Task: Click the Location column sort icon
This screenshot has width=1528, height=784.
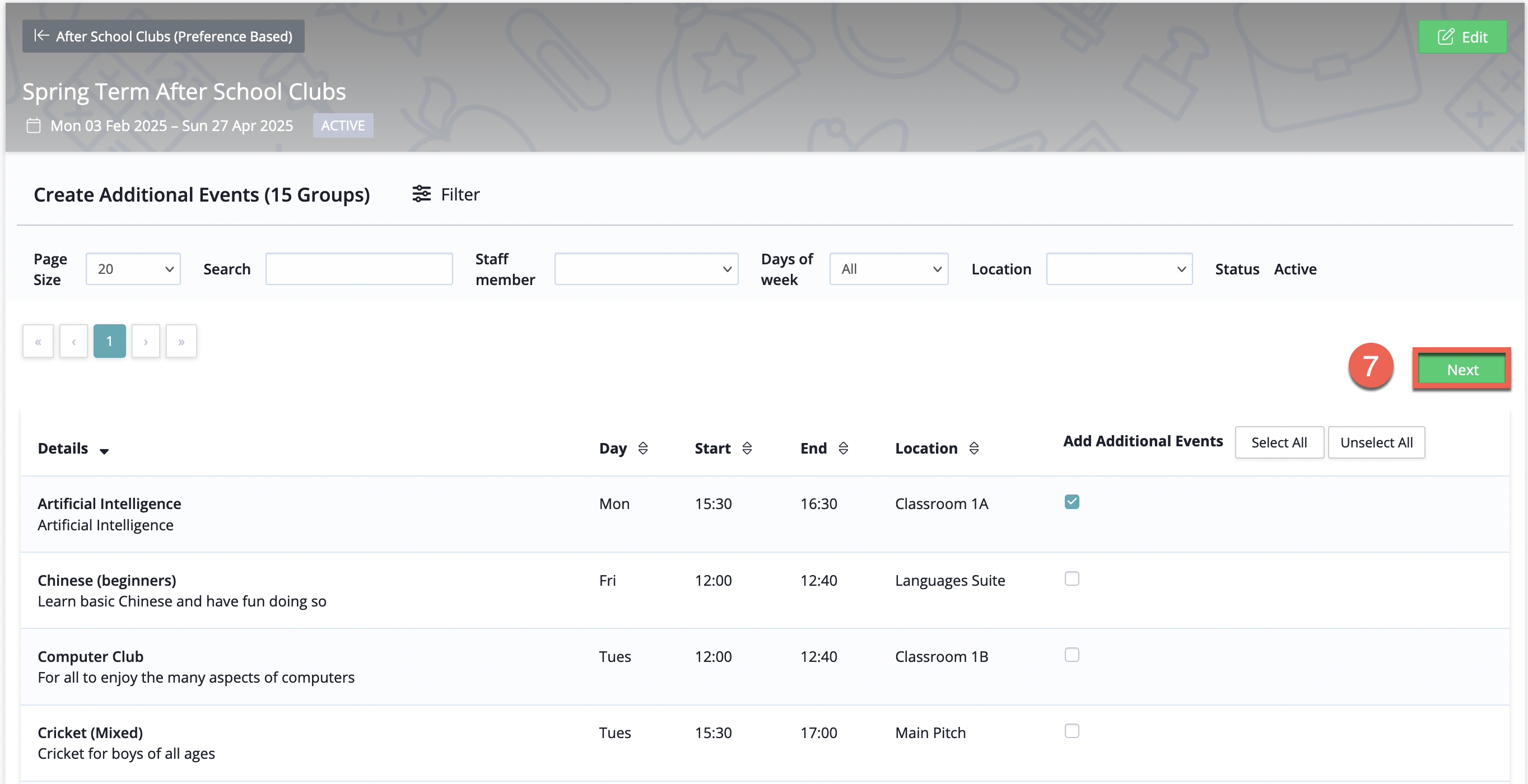Action: point(973,449)
